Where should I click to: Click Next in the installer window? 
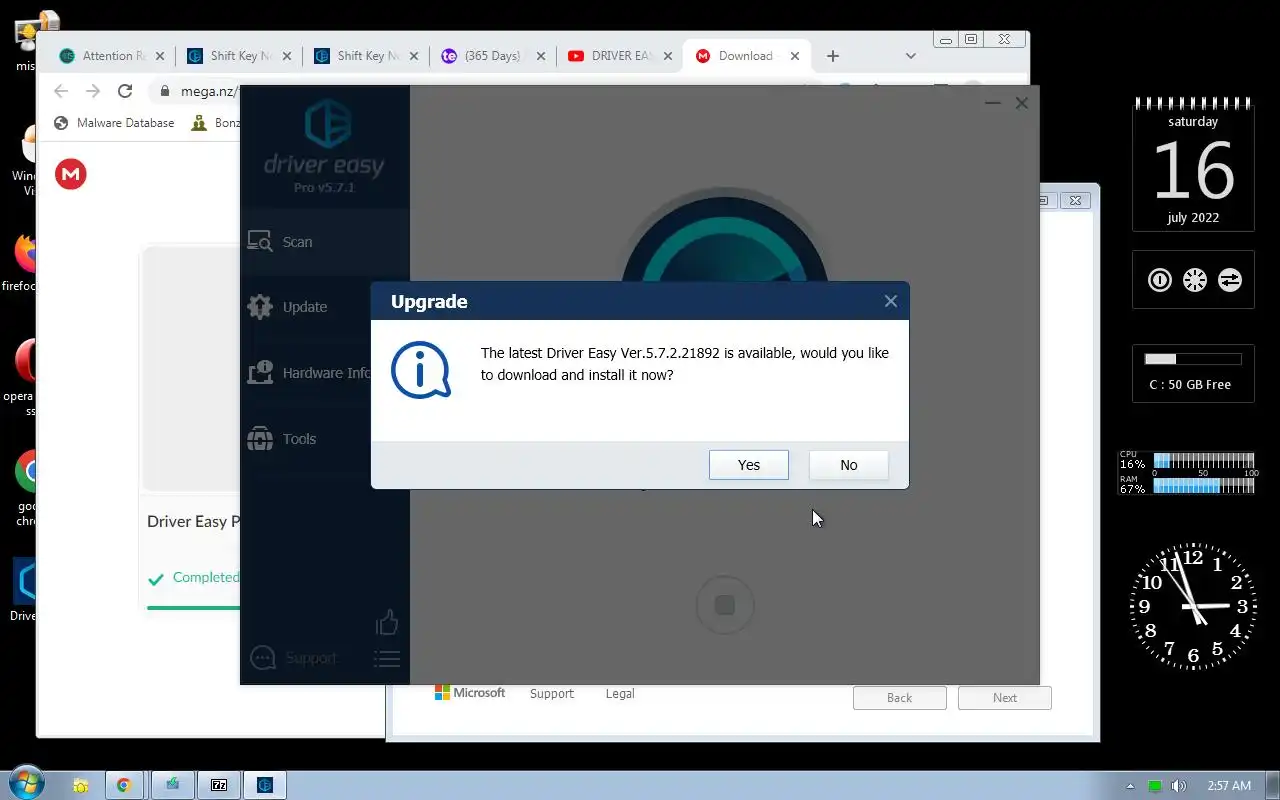[1005, 698]
